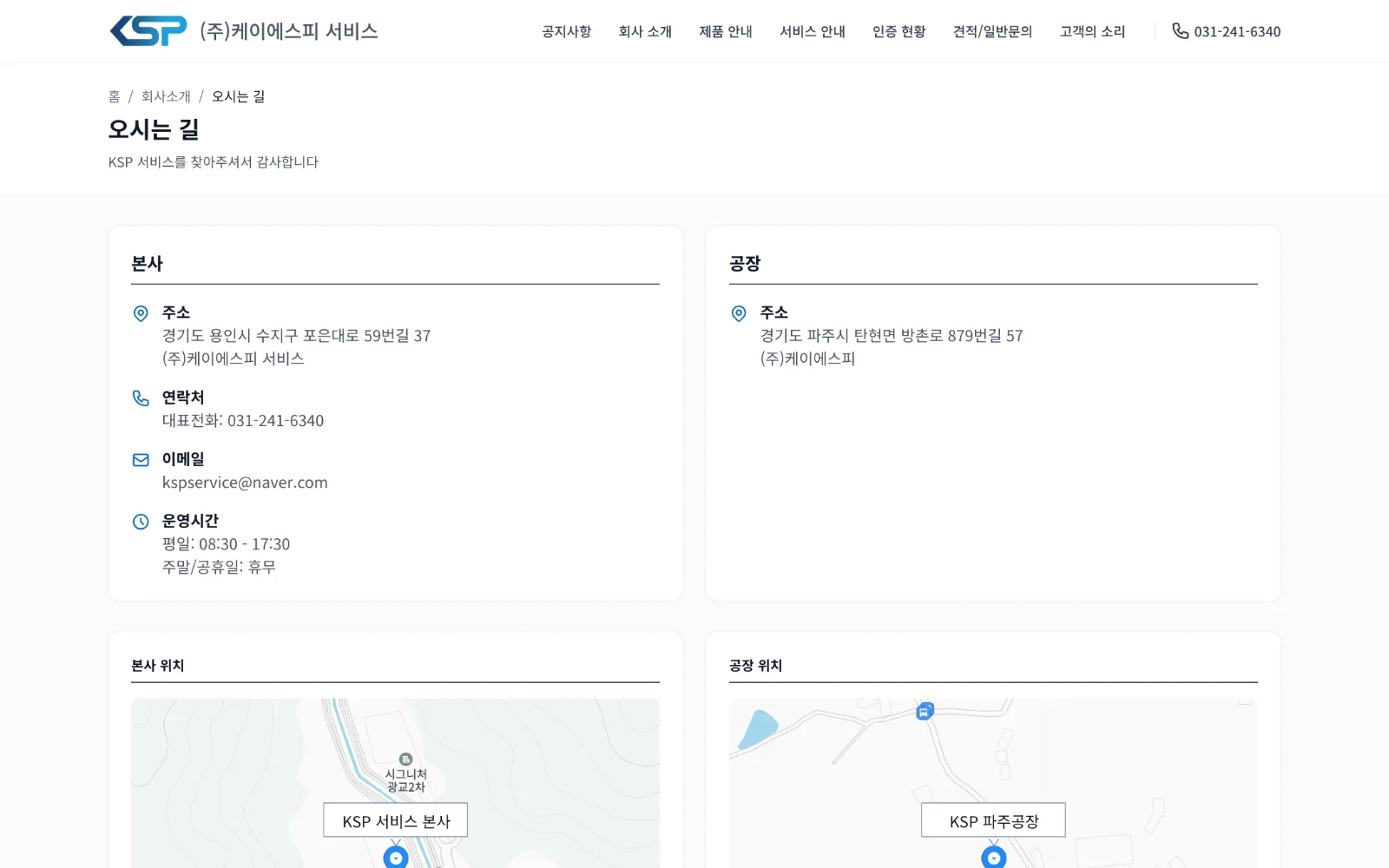Click the bus stop icon on the 공장 map
Image resolution: width=1389 pixels, height=868 pixels.
pyautogui.click(x=925, y=712)
